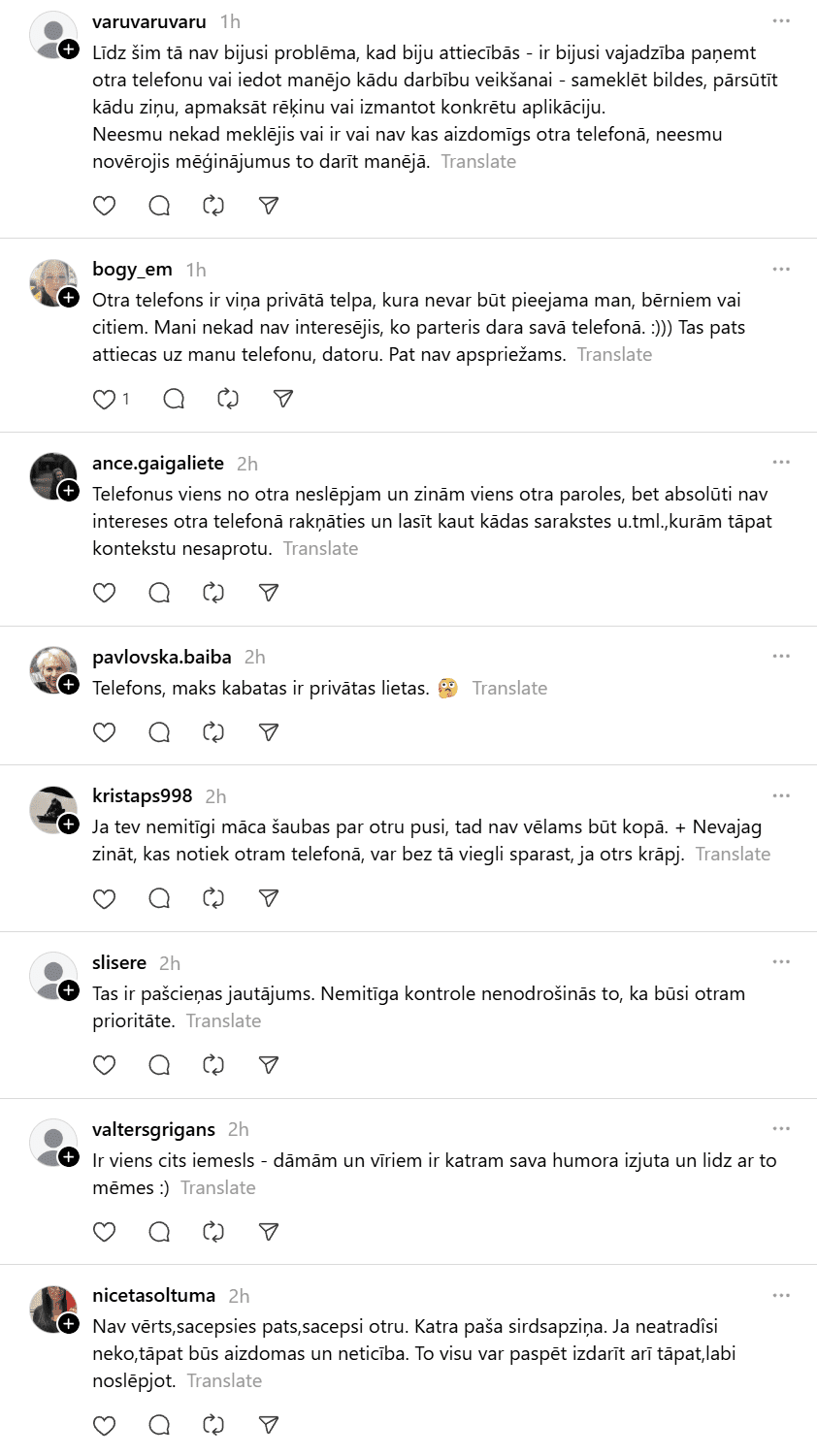The width and height of the screenshot is (817, 1456).
Task: Open more options for valtersgrigans' comment
Action: pos(781,1129)
